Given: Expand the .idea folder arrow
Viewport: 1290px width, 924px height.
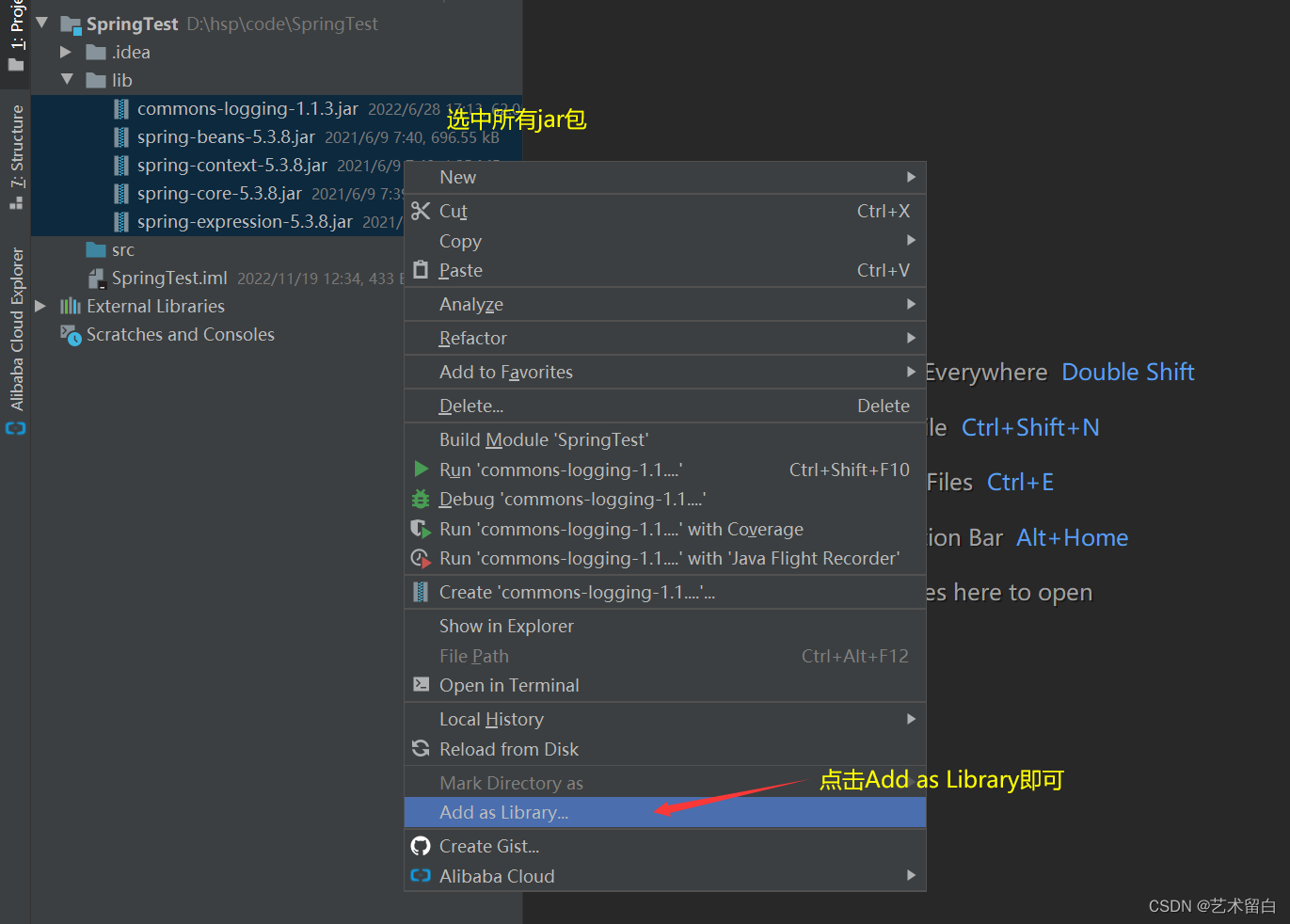Looking at the screenshot, I should (66, 52).
